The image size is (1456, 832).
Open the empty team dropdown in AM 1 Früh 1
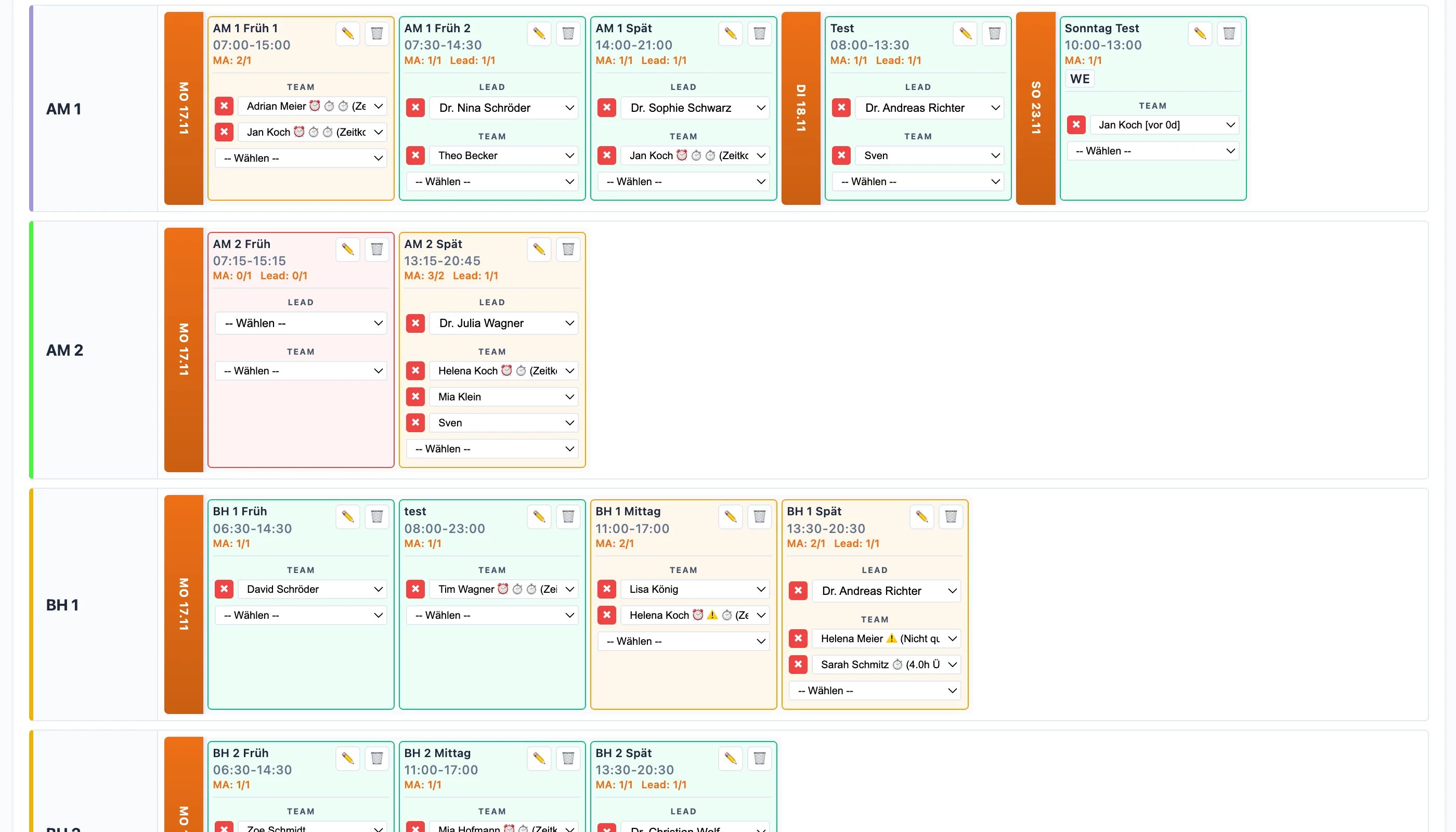coord(301,158)
